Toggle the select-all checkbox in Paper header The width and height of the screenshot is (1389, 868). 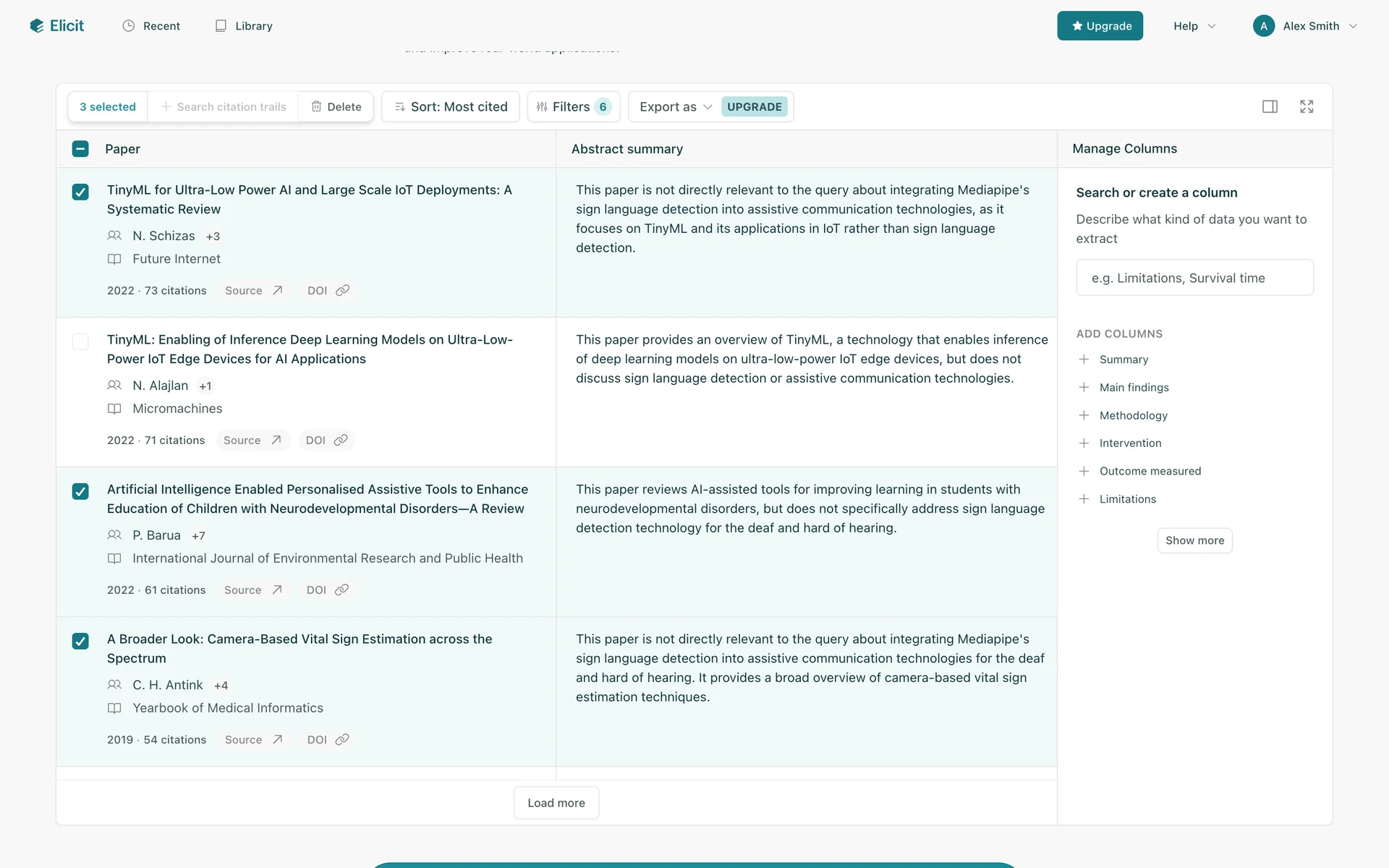point(80,149)
